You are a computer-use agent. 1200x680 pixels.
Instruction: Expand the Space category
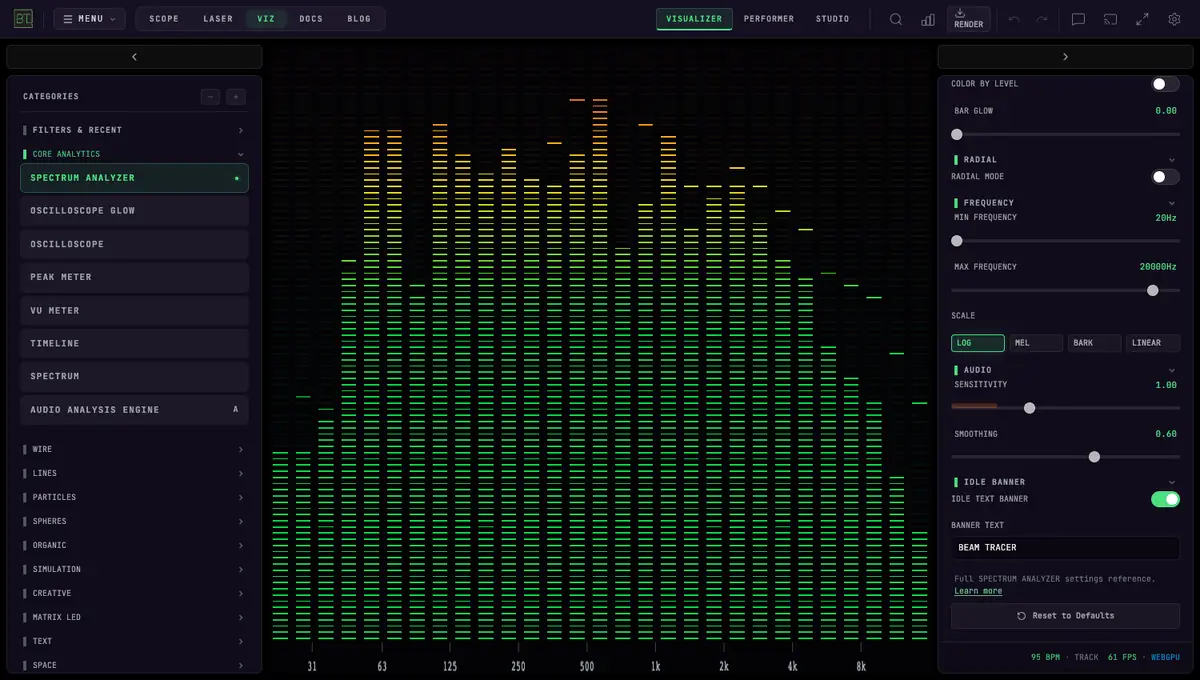pos(134,665)
